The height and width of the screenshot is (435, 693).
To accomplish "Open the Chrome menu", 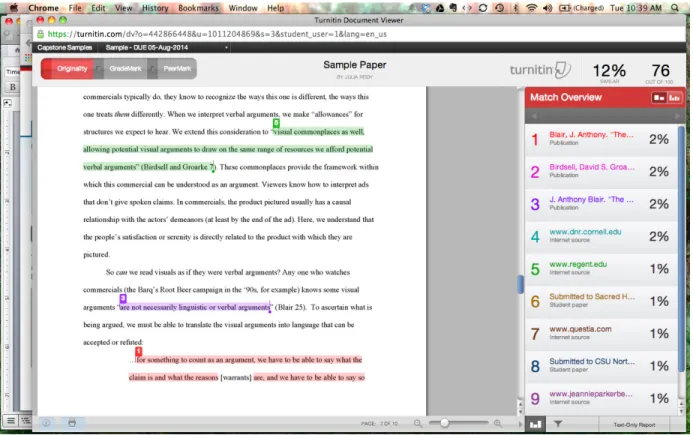I will (x=43, y=8).
